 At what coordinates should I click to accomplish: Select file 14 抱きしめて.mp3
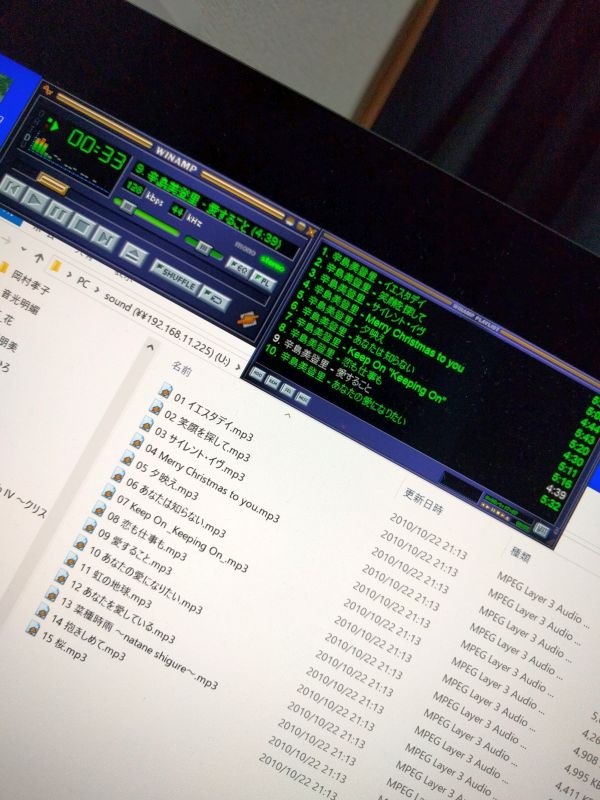coord(87,639)
